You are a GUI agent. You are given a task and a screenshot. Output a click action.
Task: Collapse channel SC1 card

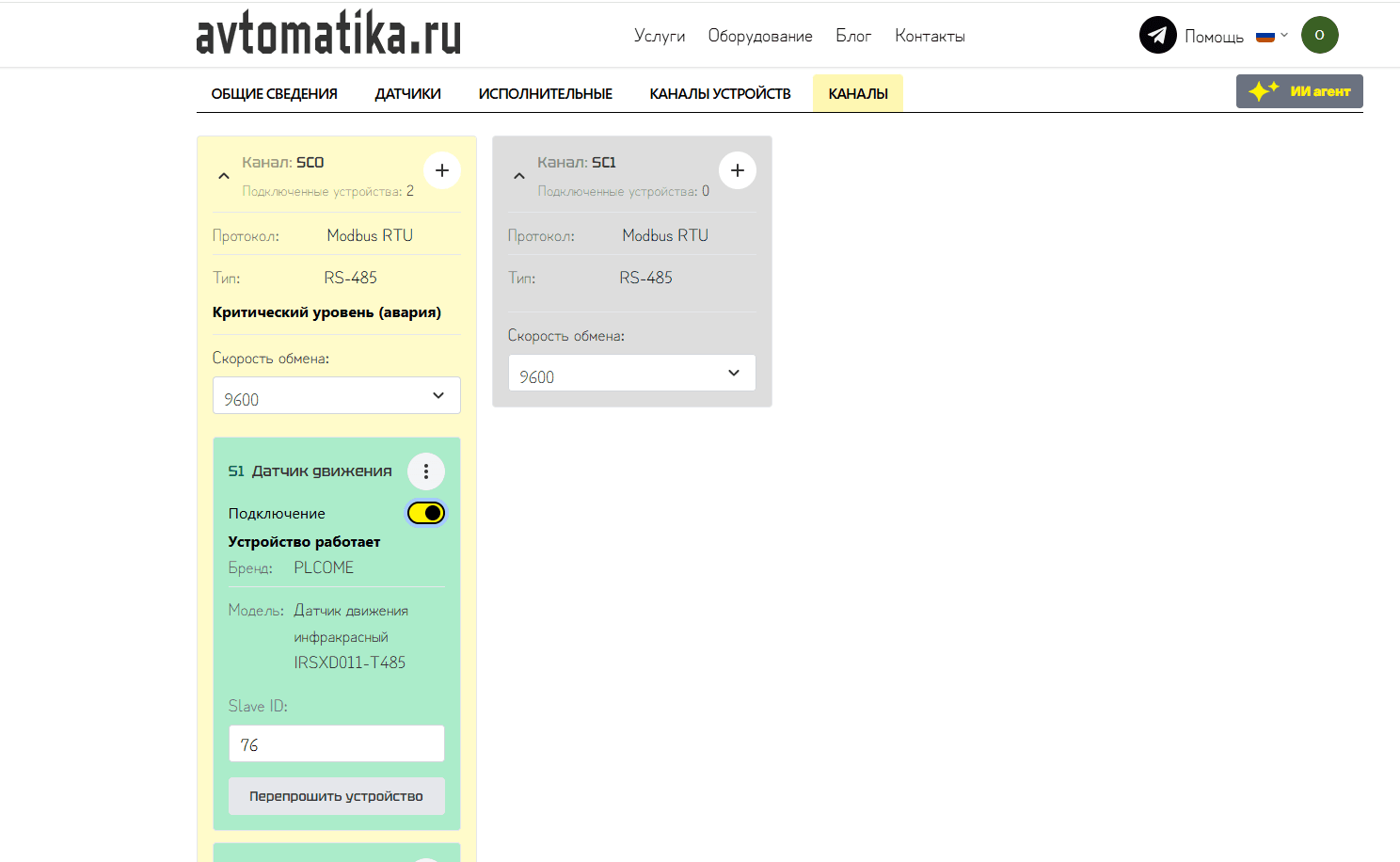(519, 176)
